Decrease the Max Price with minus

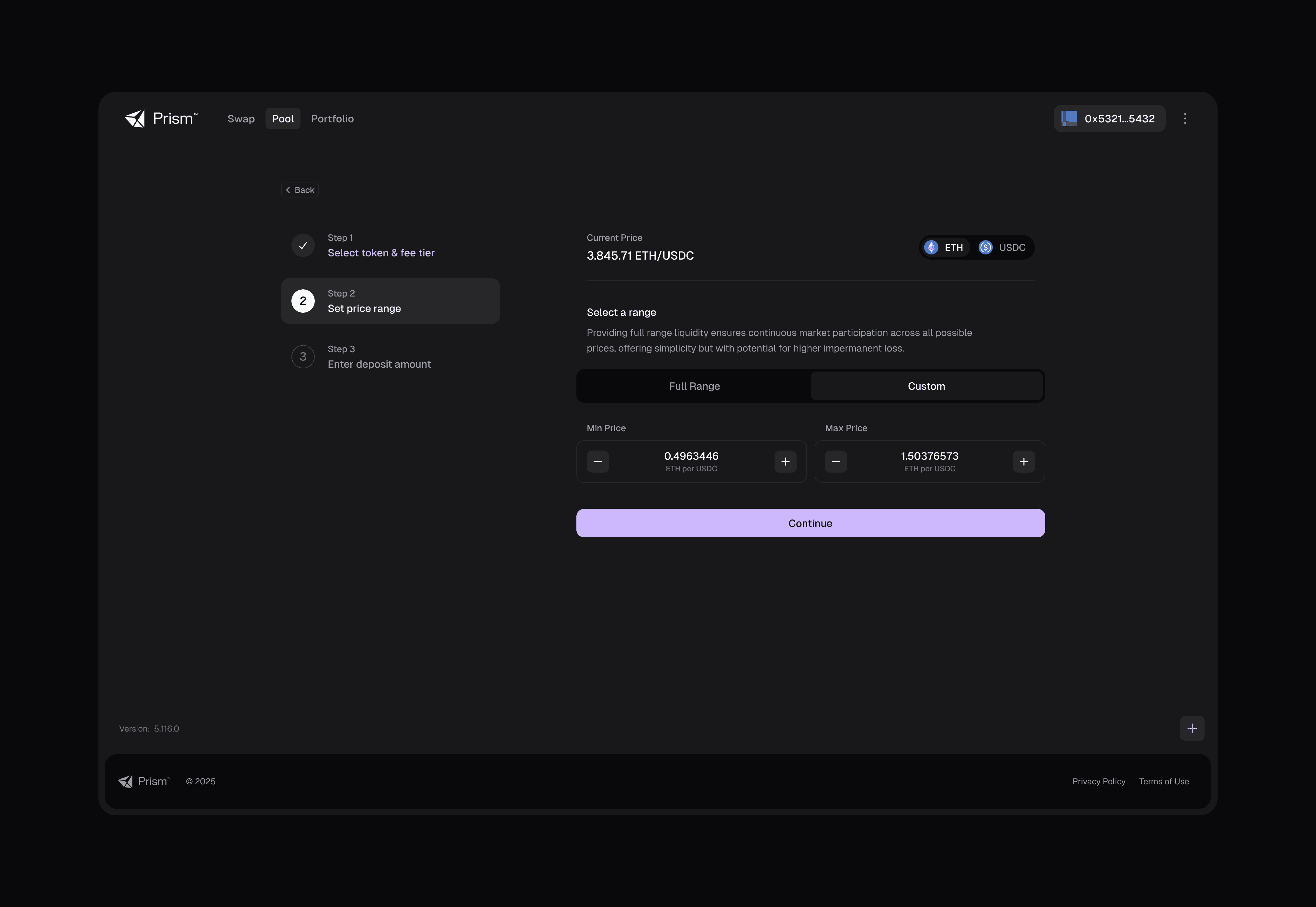pyautogui.click(x=836, y=462)
